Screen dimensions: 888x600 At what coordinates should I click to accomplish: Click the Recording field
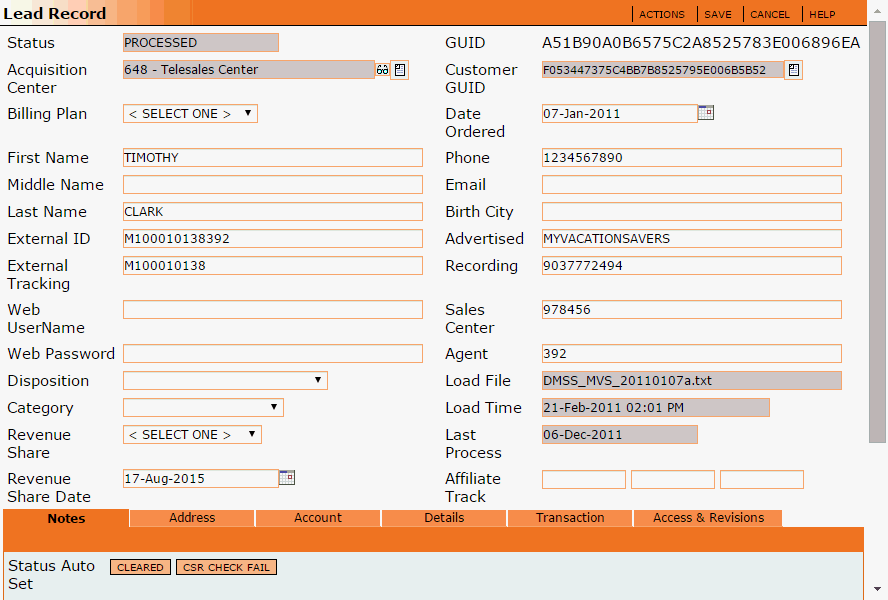(691, 266)
